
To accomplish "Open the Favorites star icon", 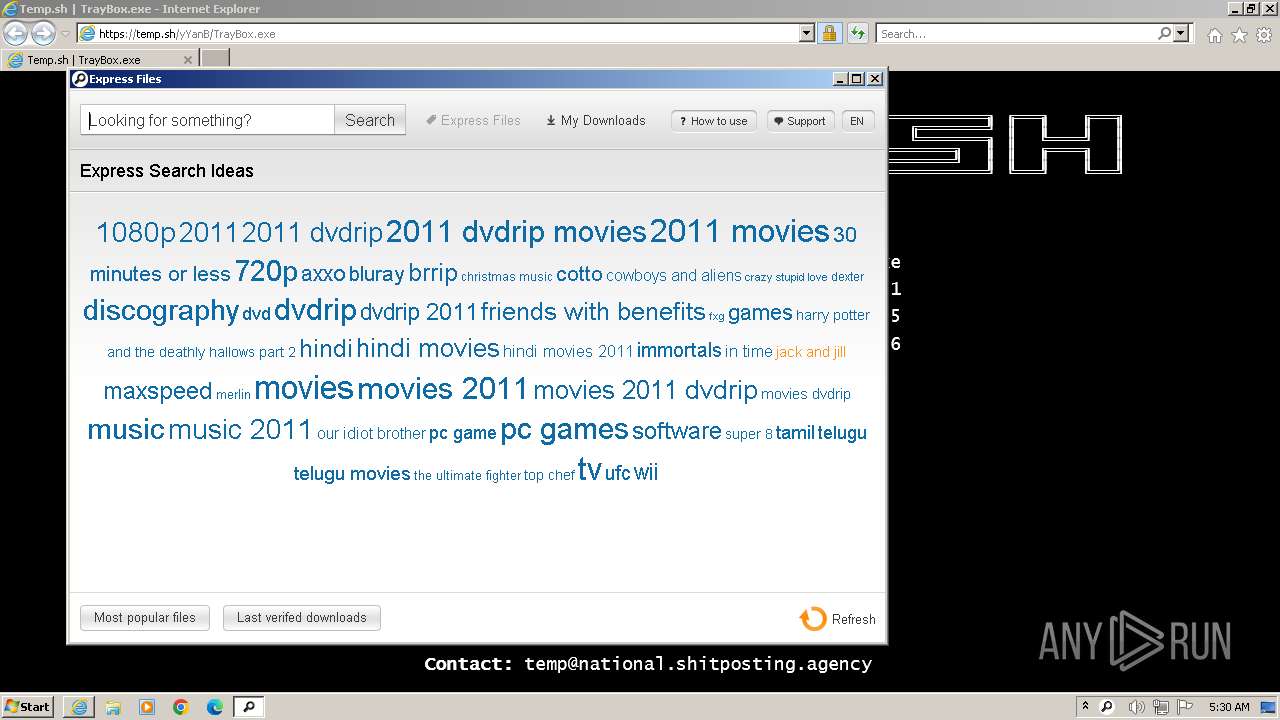I will 1239,34.
